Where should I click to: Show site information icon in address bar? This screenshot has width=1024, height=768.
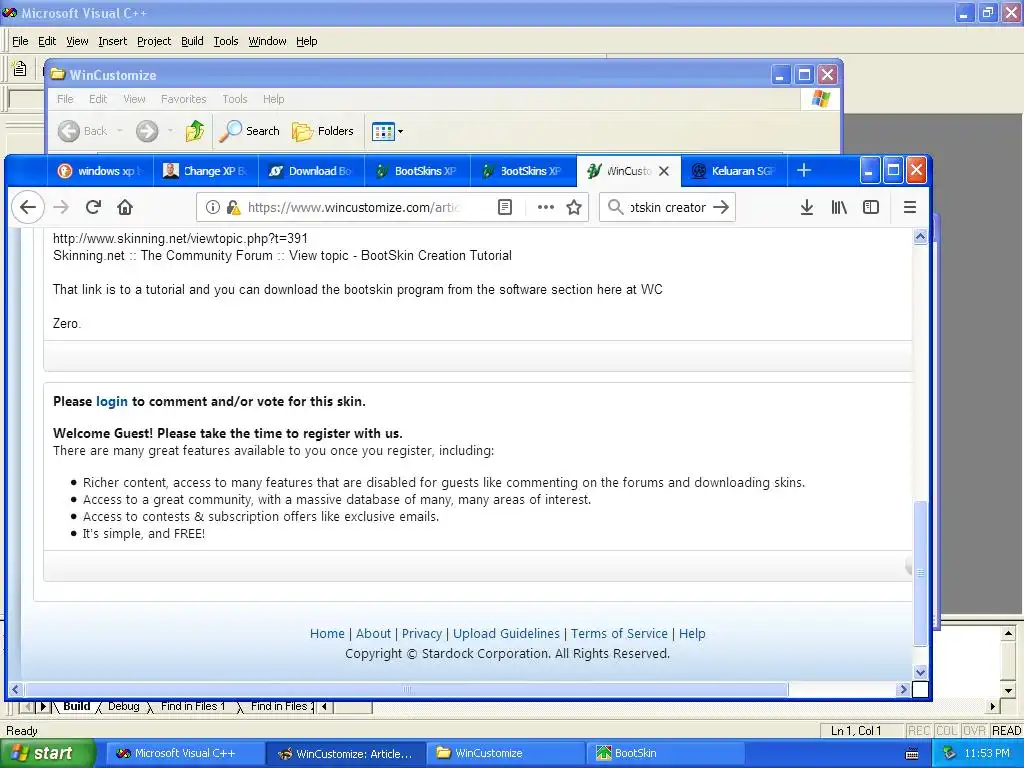point(212,208)
